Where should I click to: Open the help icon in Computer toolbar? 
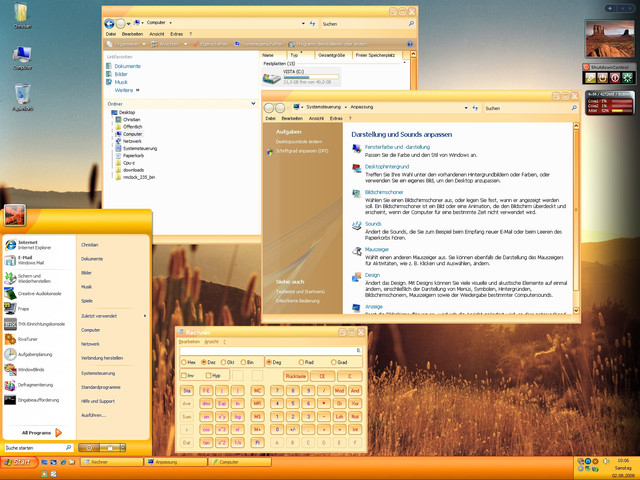point(410,44)
